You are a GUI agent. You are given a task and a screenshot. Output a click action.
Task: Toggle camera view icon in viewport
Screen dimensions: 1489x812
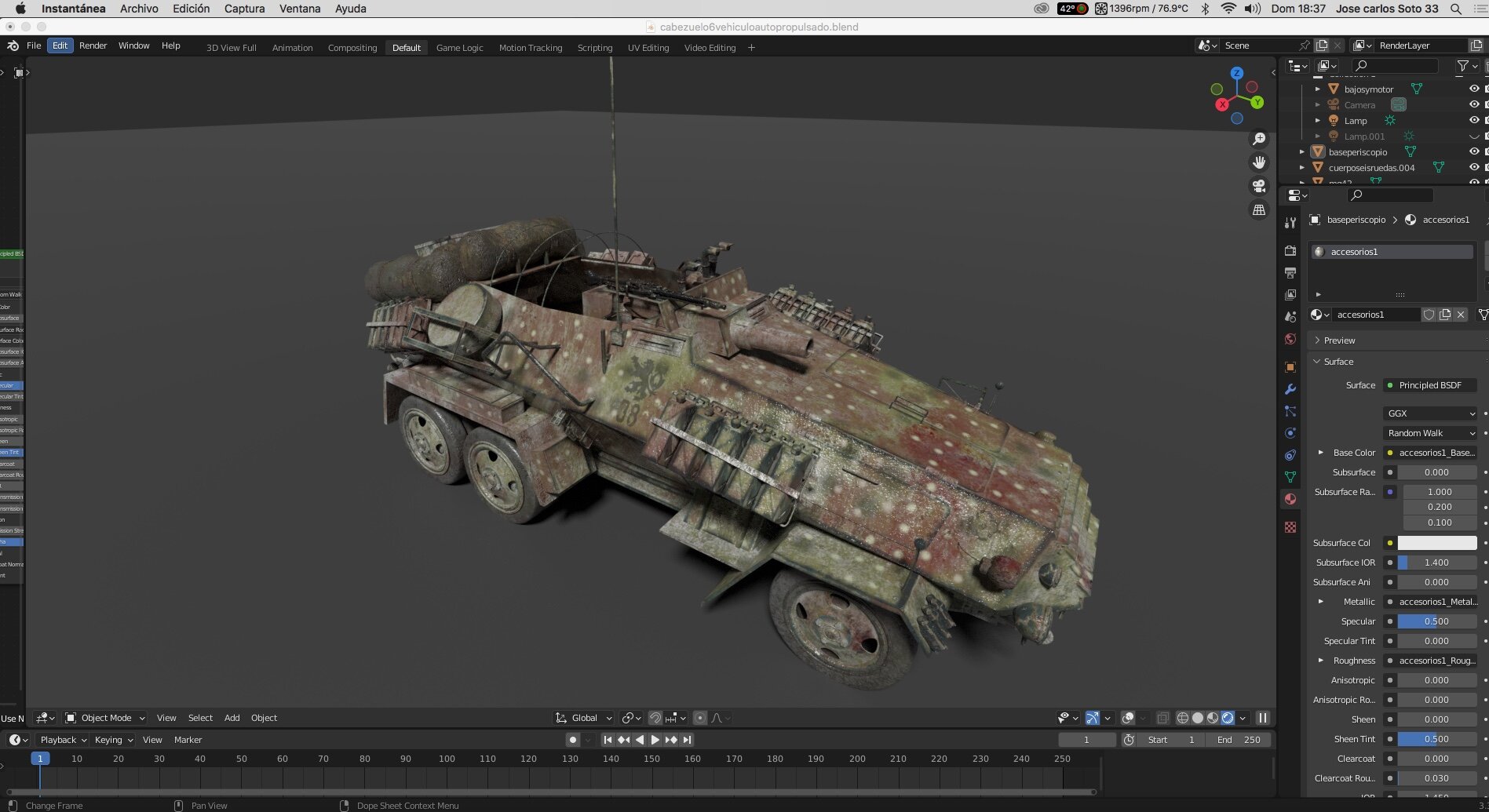1259,186
